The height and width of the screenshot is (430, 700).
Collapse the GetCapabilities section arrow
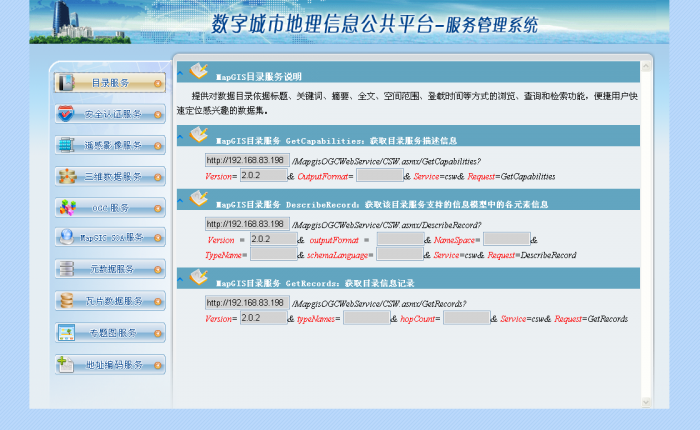click(180, 140)
